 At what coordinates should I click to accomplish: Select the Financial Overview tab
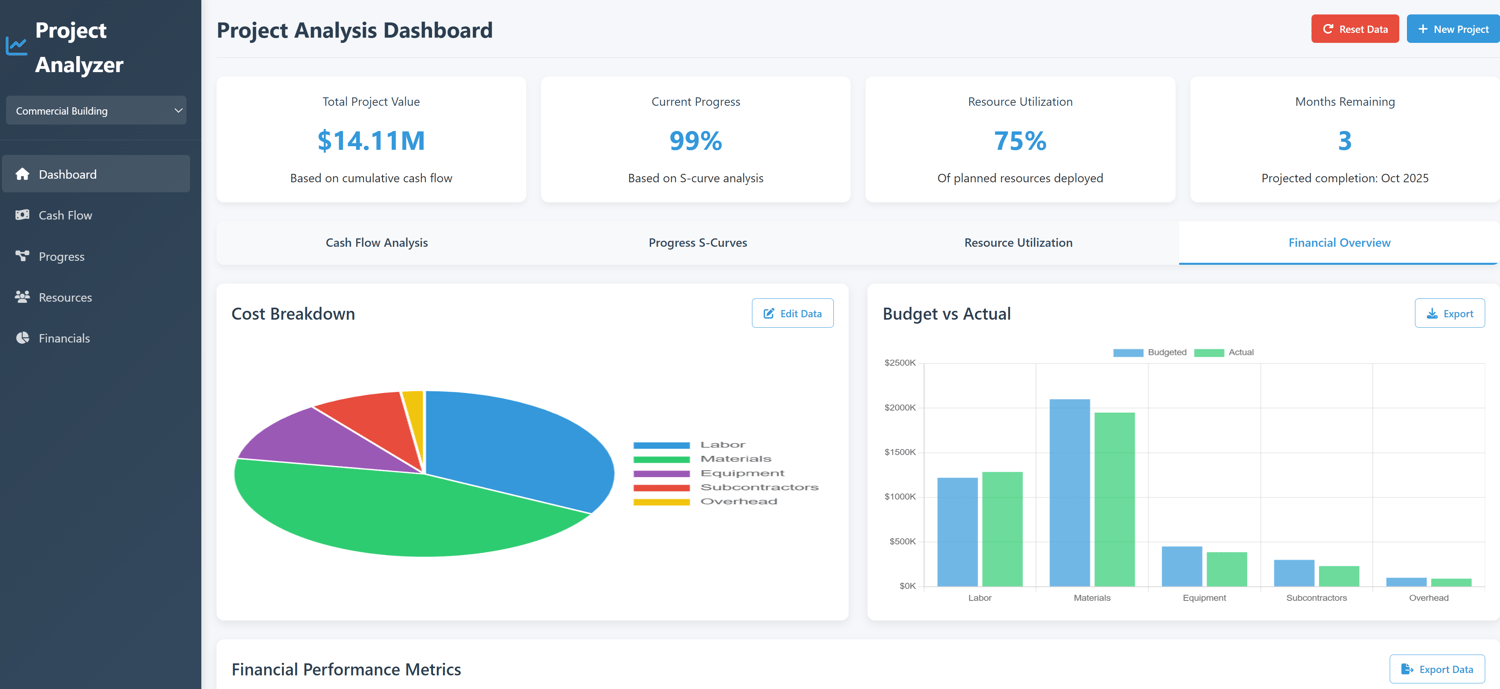click(1339, 243)
